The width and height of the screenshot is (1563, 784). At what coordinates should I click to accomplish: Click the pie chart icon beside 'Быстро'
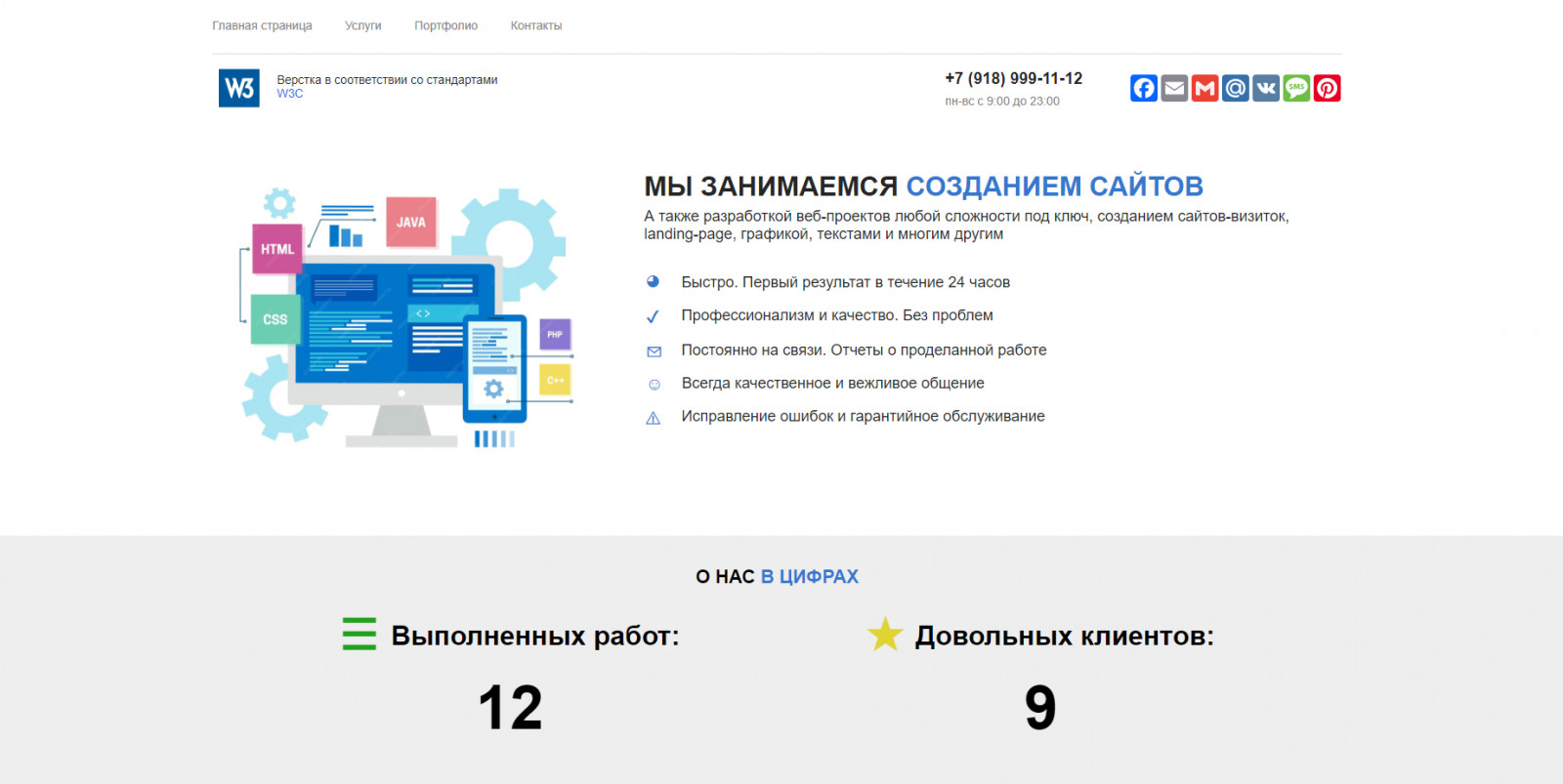653,281
